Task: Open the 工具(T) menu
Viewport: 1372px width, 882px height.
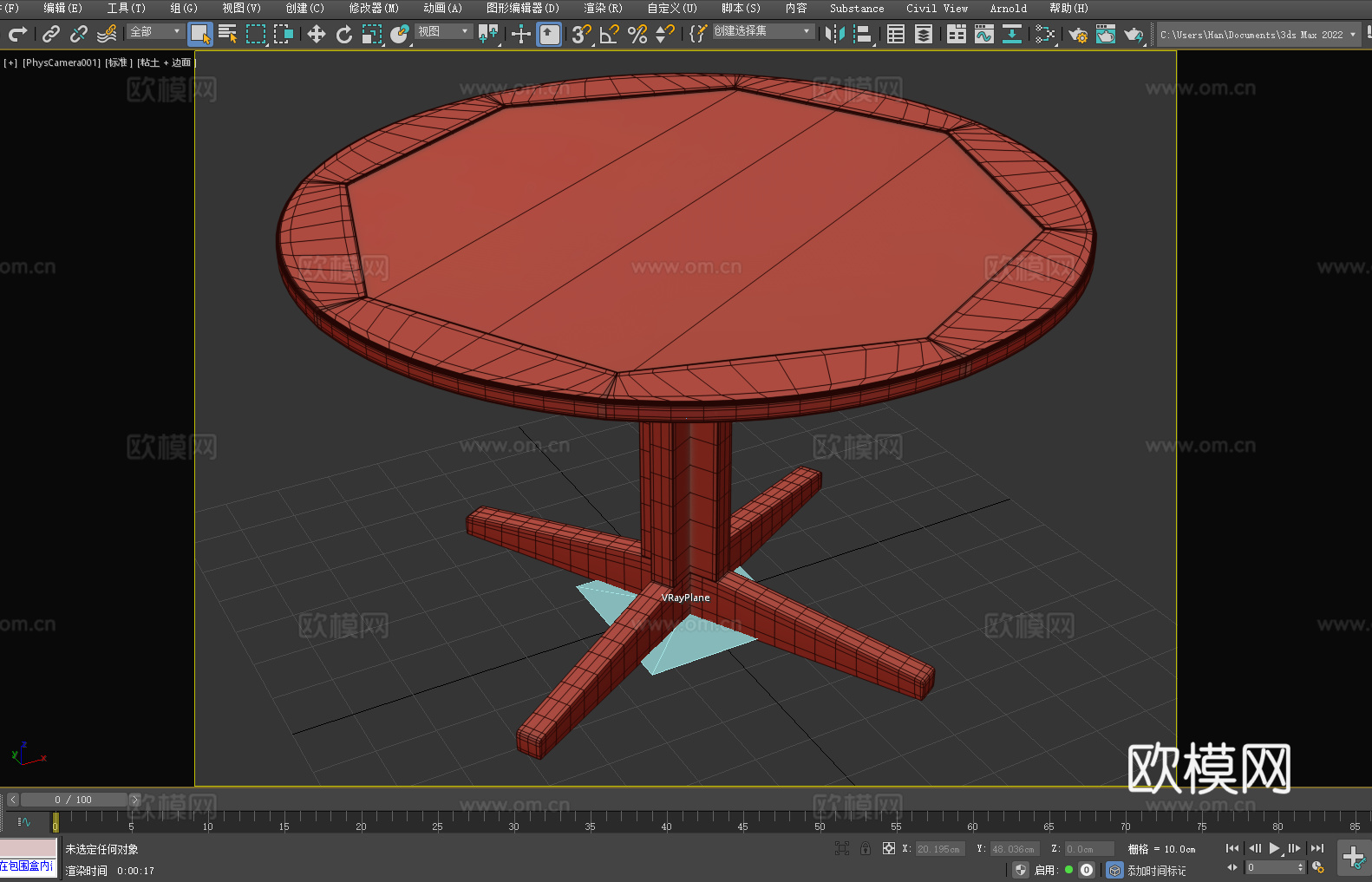Action: (x=127, y=8)
